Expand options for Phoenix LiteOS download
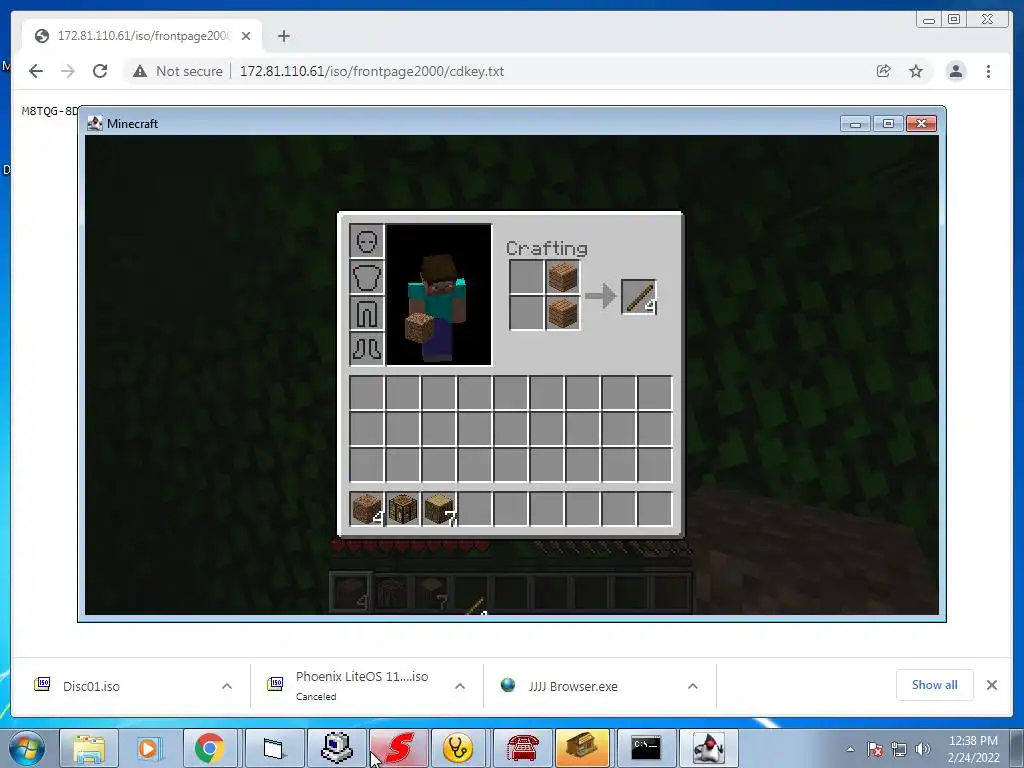This screenshot has width=1024, height=768. point(460,686)
